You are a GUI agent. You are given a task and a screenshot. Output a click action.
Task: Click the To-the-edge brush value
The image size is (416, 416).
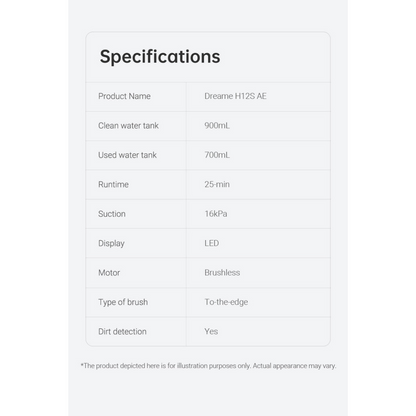coord(226,302)
